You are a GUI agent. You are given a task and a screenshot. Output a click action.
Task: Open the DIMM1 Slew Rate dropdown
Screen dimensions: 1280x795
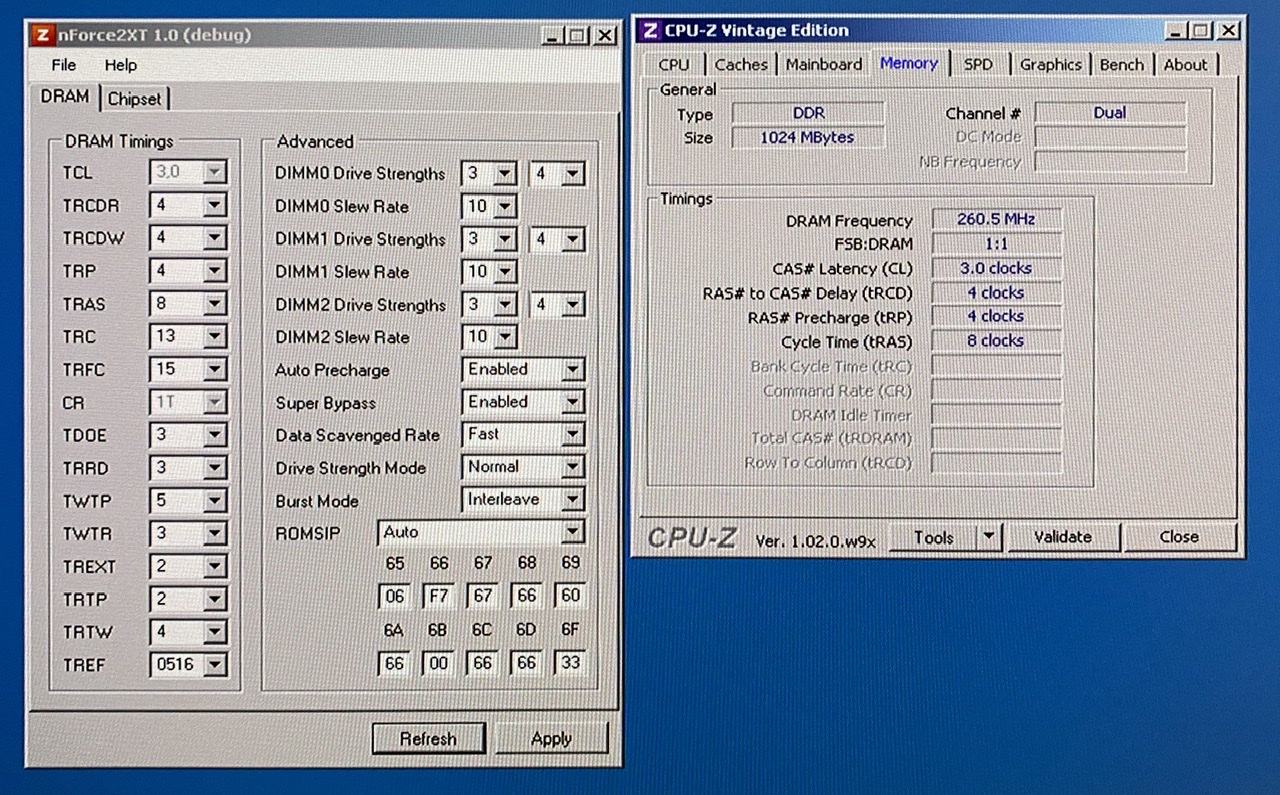click(x=489, y=272)
